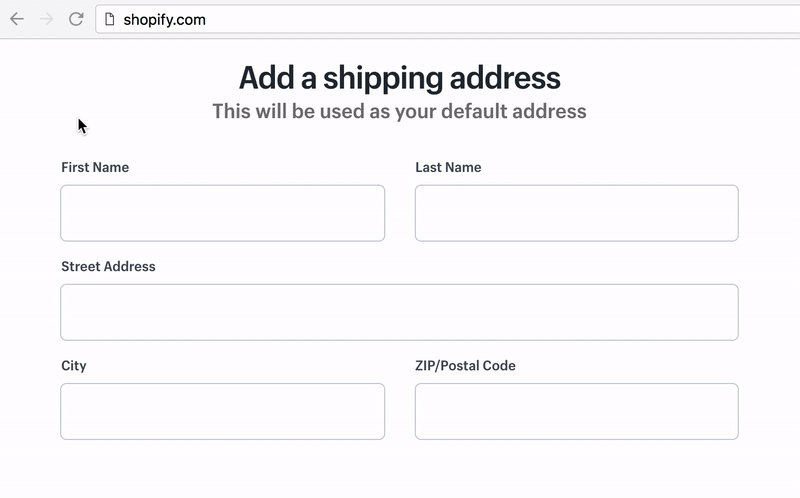Click the City label
Viewport: 800px width, 498px height.
(x=73, y=366)
